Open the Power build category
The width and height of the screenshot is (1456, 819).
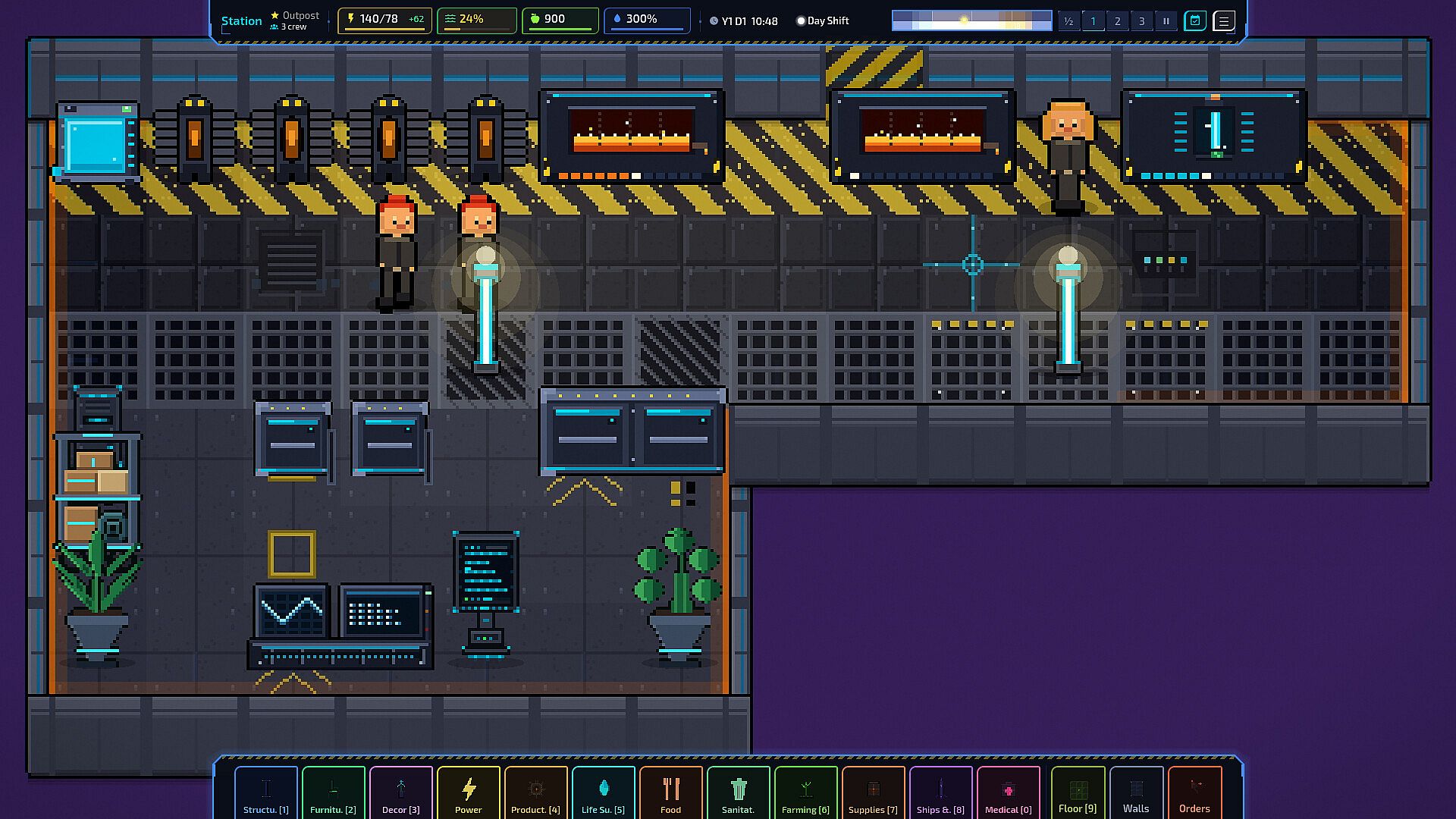(x=469, y=793)
